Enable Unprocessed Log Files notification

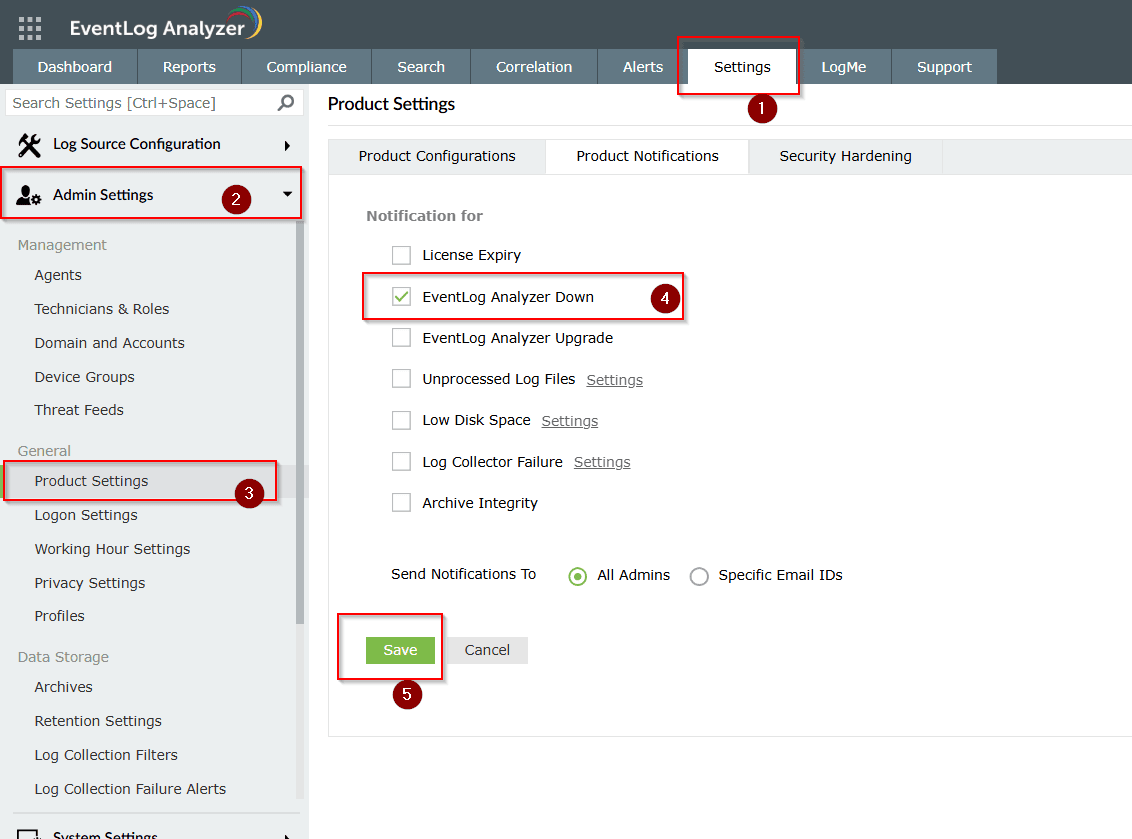pyautogui.click(x=401, y=379)
